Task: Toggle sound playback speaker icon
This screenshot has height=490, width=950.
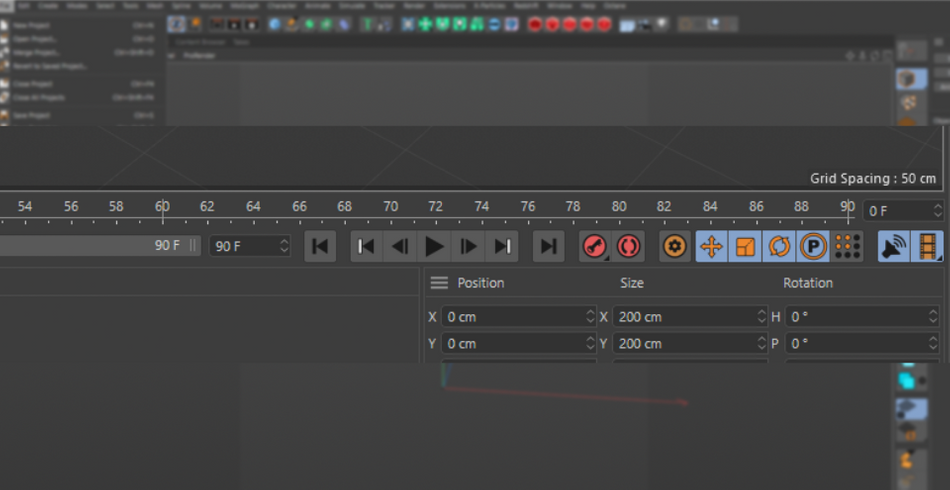Action: coord(894,247)
